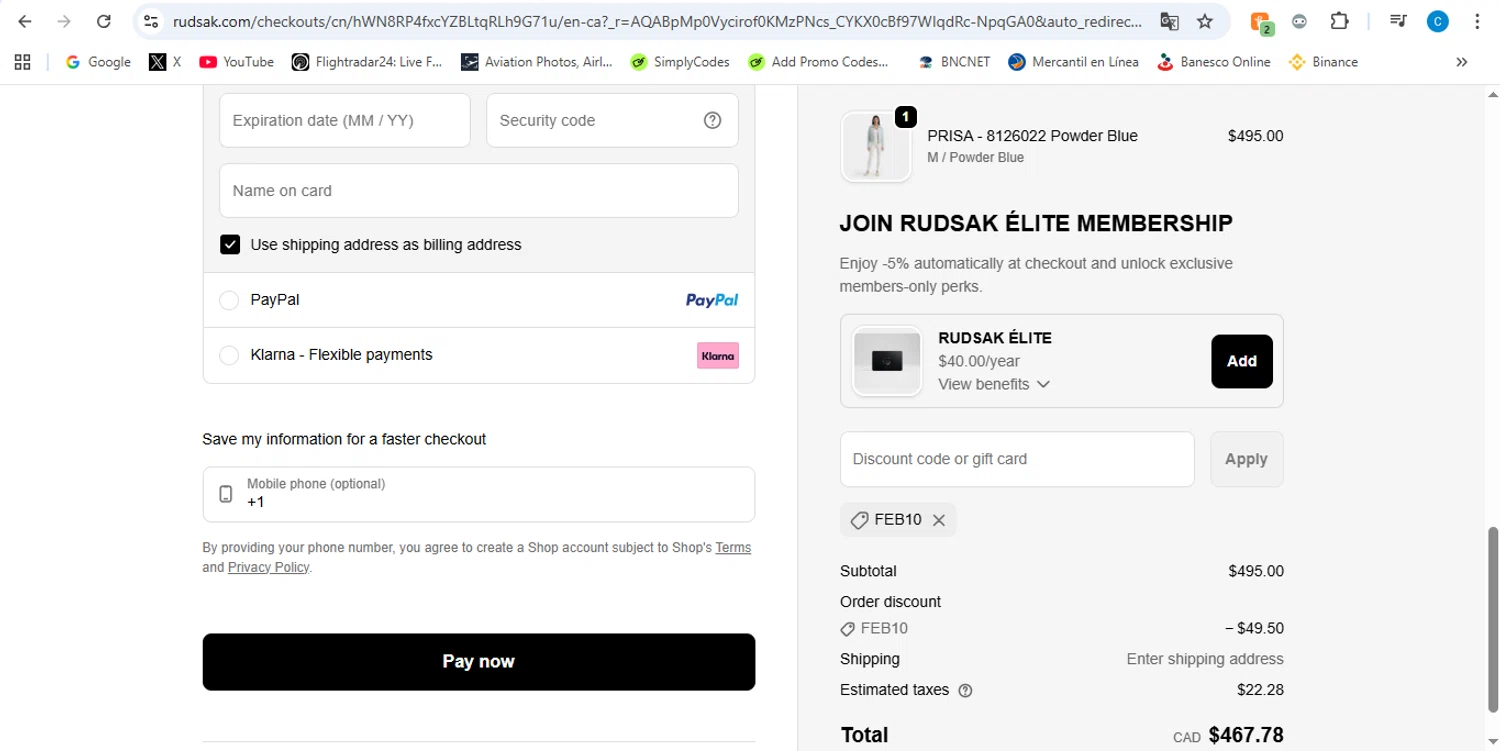
Task: Show more bookmarks via double chevron
Action: pos(1461,62)
